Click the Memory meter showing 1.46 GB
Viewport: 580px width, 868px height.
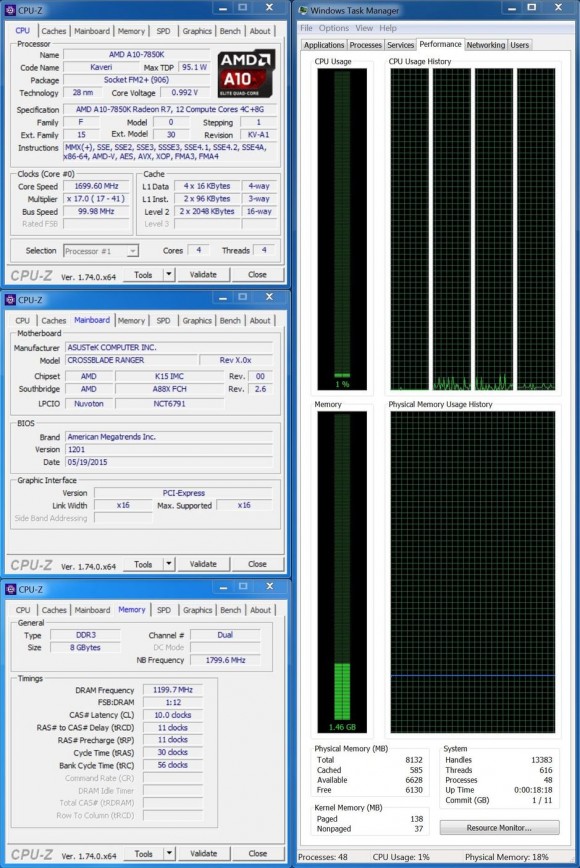click(x=342, y=572)
